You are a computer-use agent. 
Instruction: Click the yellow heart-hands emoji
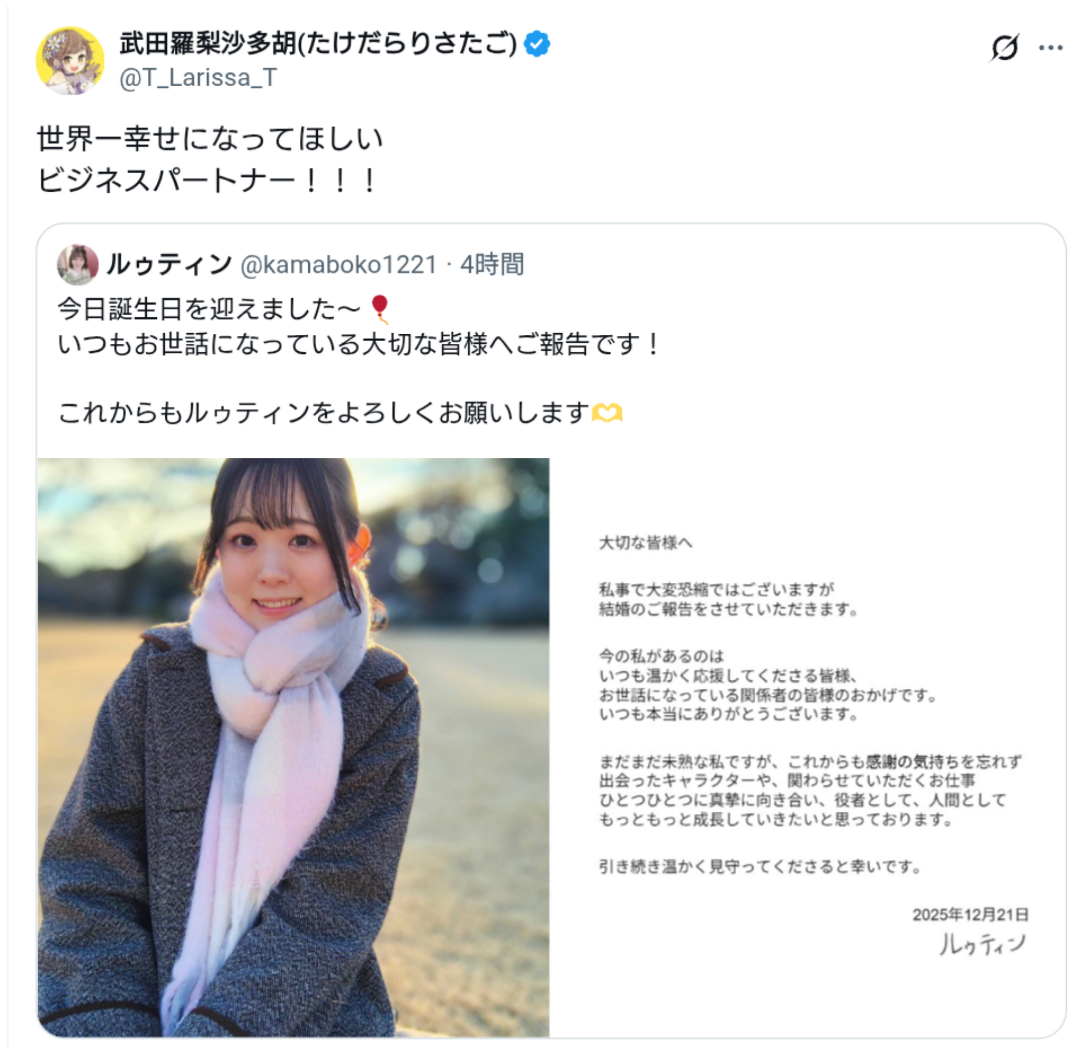(607, 412)
